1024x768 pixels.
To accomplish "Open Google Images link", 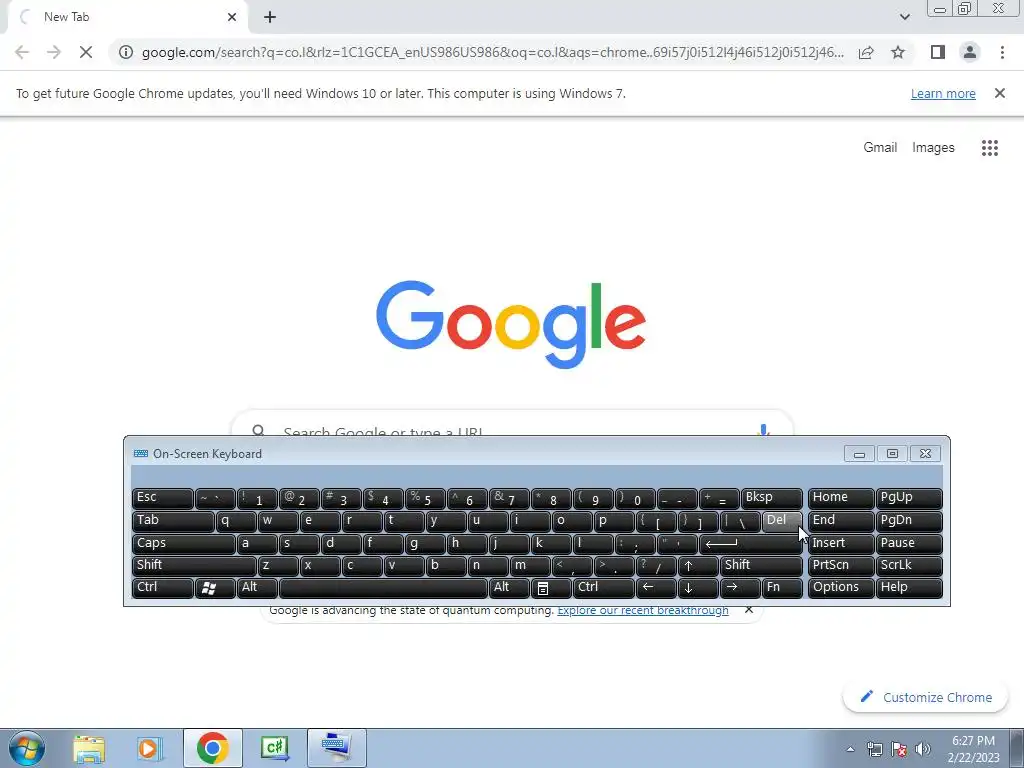I will (933, 148).
